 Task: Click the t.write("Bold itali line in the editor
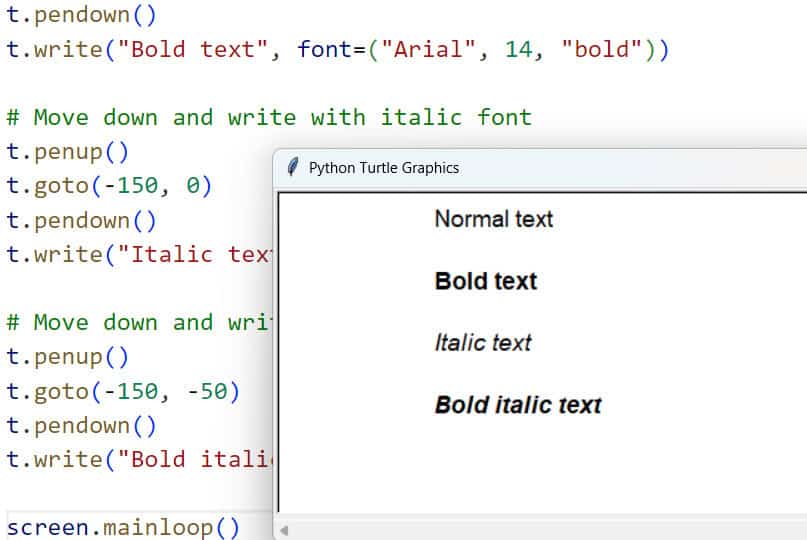138,459
